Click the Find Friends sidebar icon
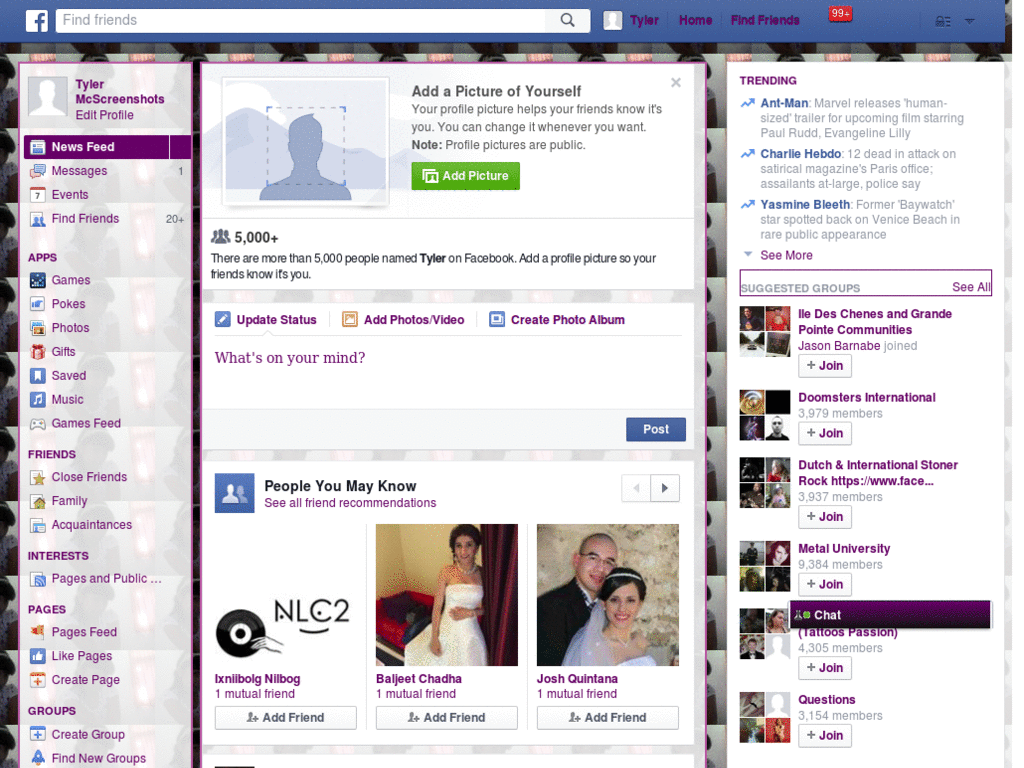 pos(38,219)
